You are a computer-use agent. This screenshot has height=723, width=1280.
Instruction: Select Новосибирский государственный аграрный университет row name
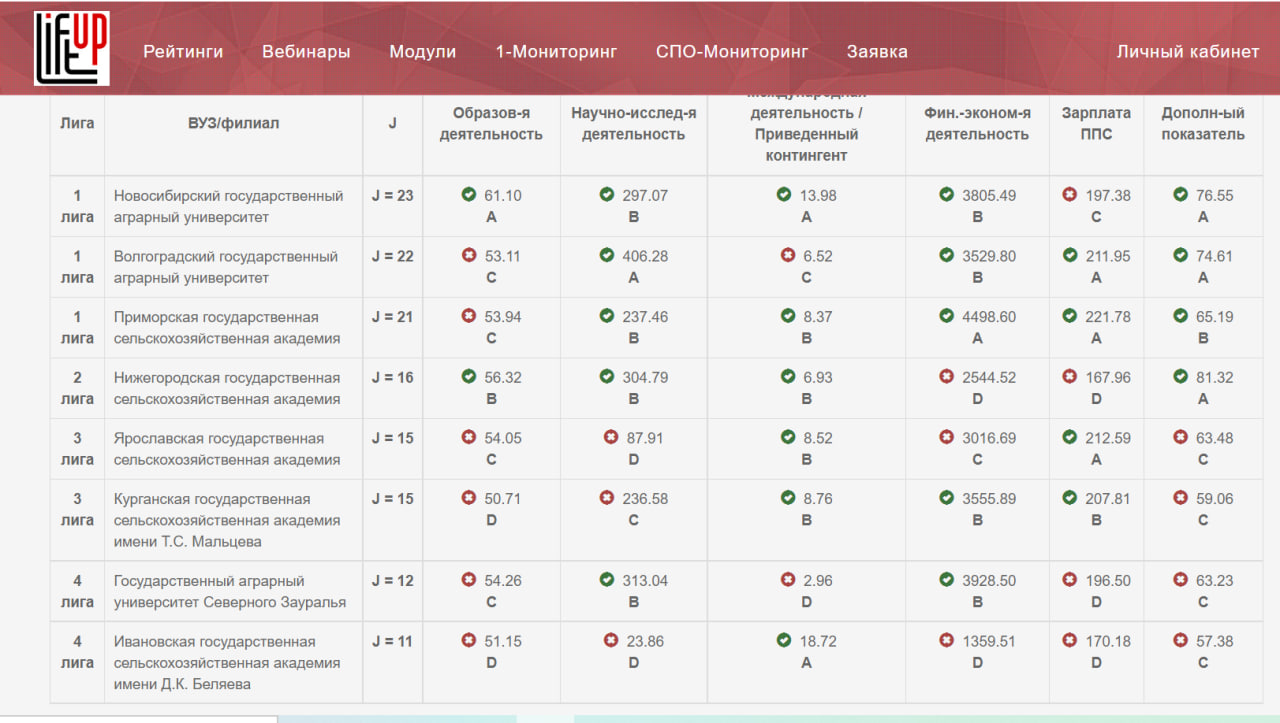coord(228,206)
